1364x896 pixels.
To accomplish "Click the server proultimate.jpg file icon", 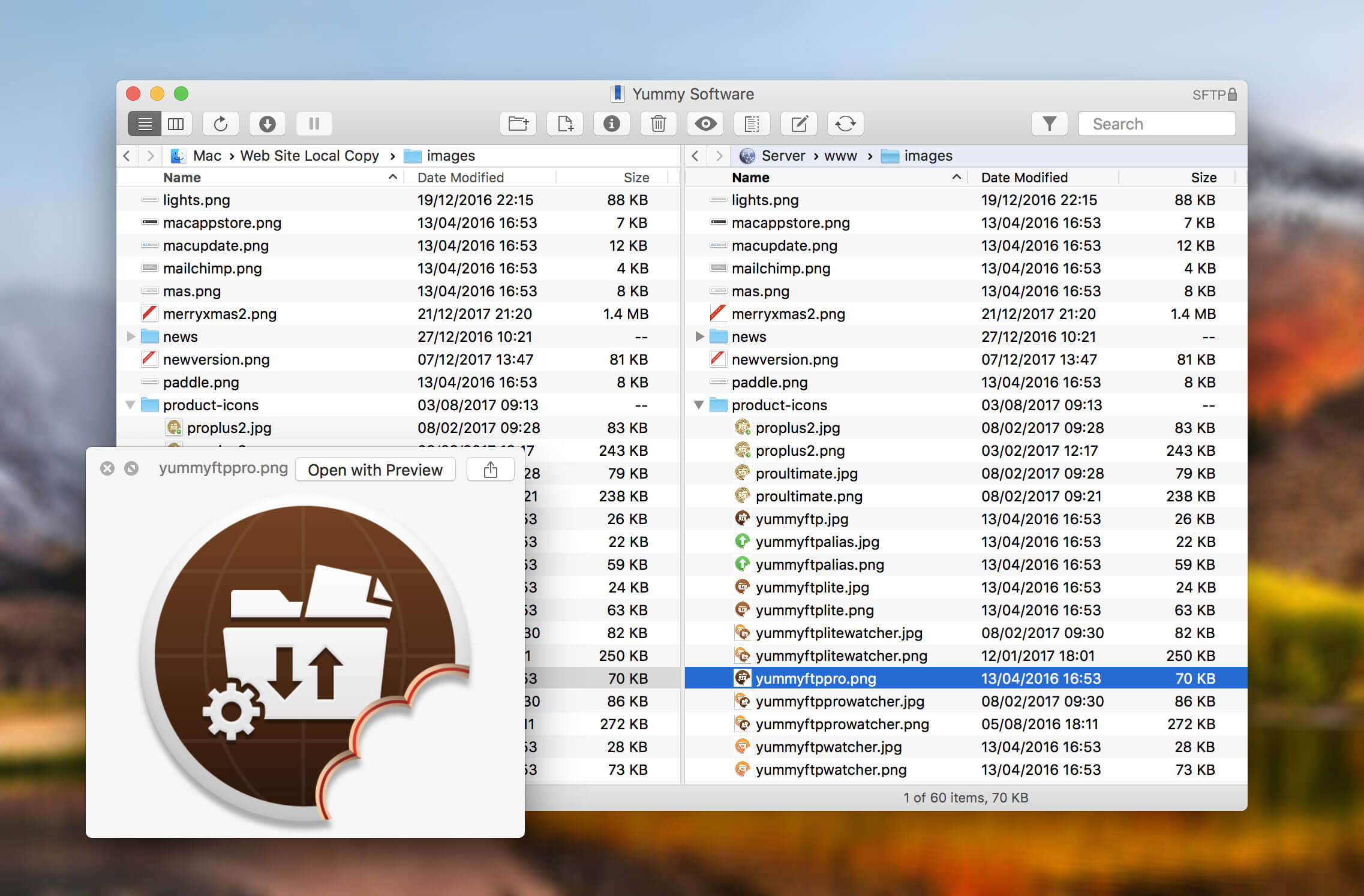I will tap(743, 473).
